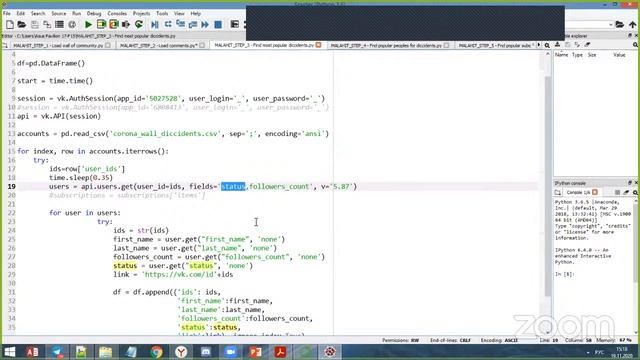640x360 pixels.
Task: Close the Console 1/A tab
Action: click(x=595, y=192)
